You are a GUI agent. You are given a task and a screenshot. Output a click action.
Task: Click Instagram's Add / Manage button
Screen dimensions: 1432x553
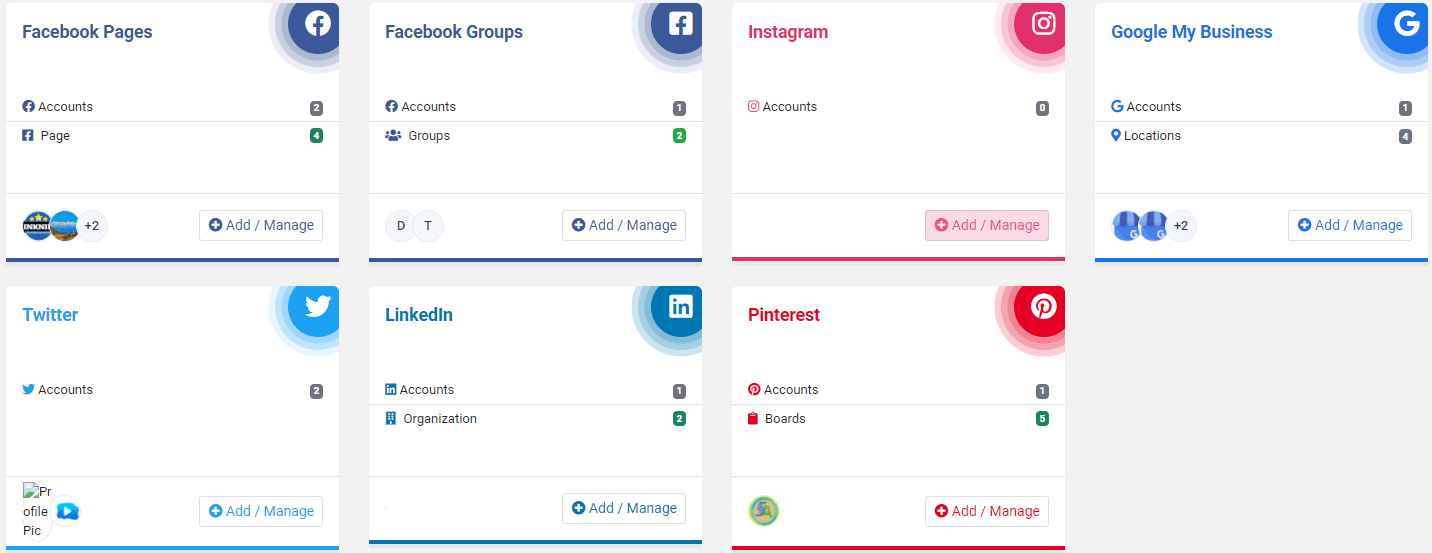coord(987,225)
